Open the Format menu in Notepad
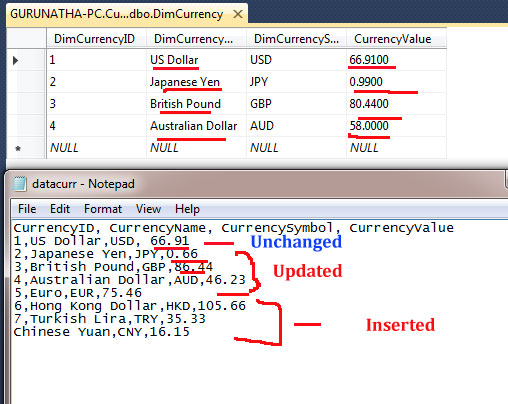This screenshot has height=404, width=508. (x=103, y=209)
